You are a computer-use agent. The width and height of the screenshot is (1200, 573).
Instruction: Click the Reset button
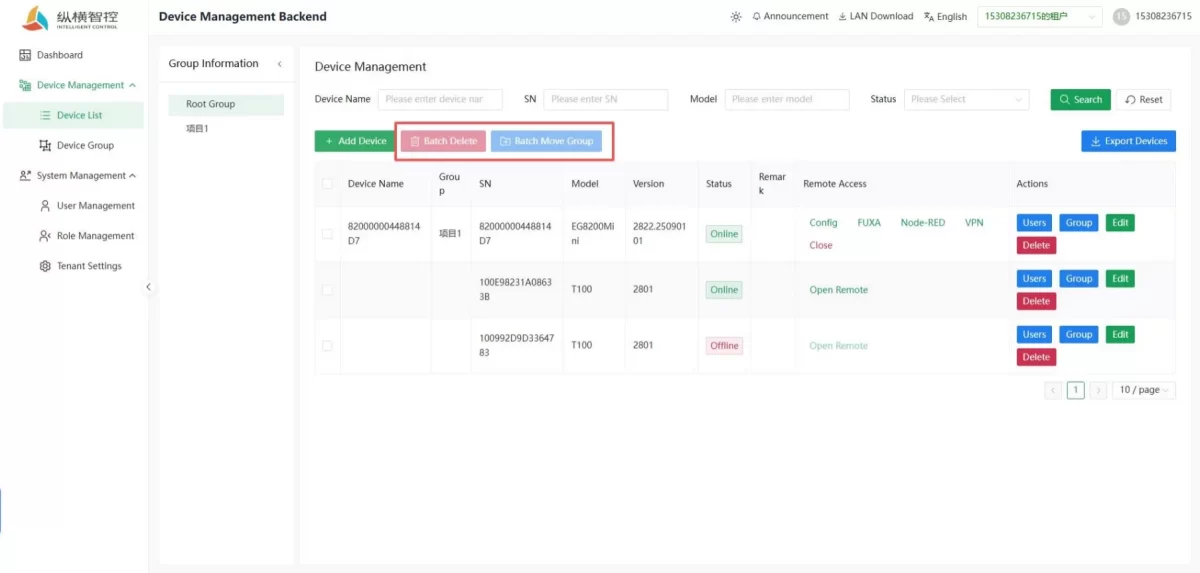1143,99
